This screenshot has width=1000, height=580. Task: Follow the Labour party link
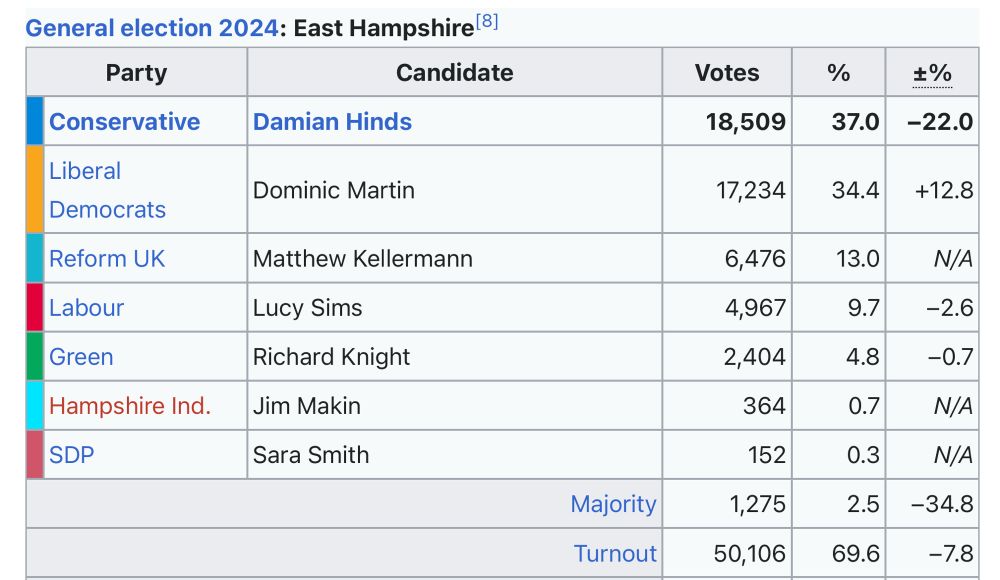[x=86, y=308]
